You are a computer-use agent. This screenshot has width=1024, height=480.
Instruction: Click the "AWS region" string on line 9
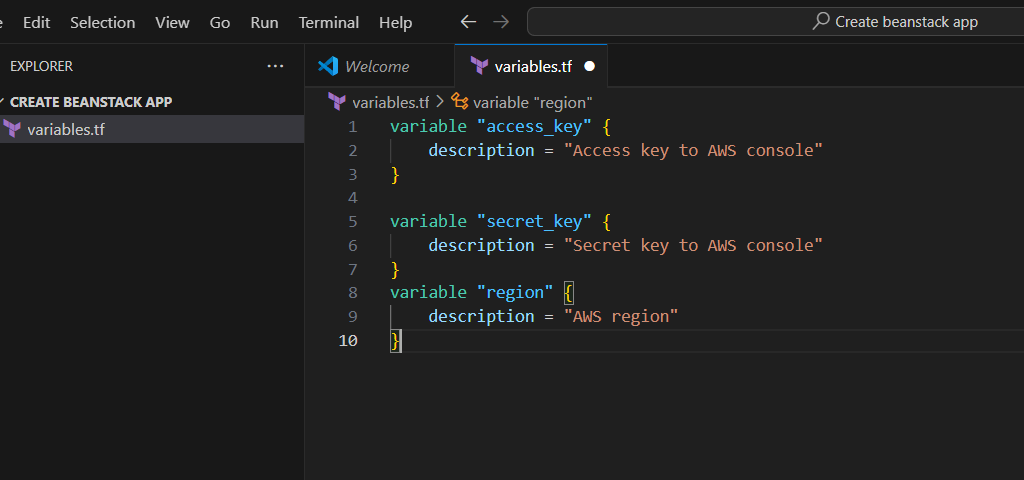tap(621, 317)
